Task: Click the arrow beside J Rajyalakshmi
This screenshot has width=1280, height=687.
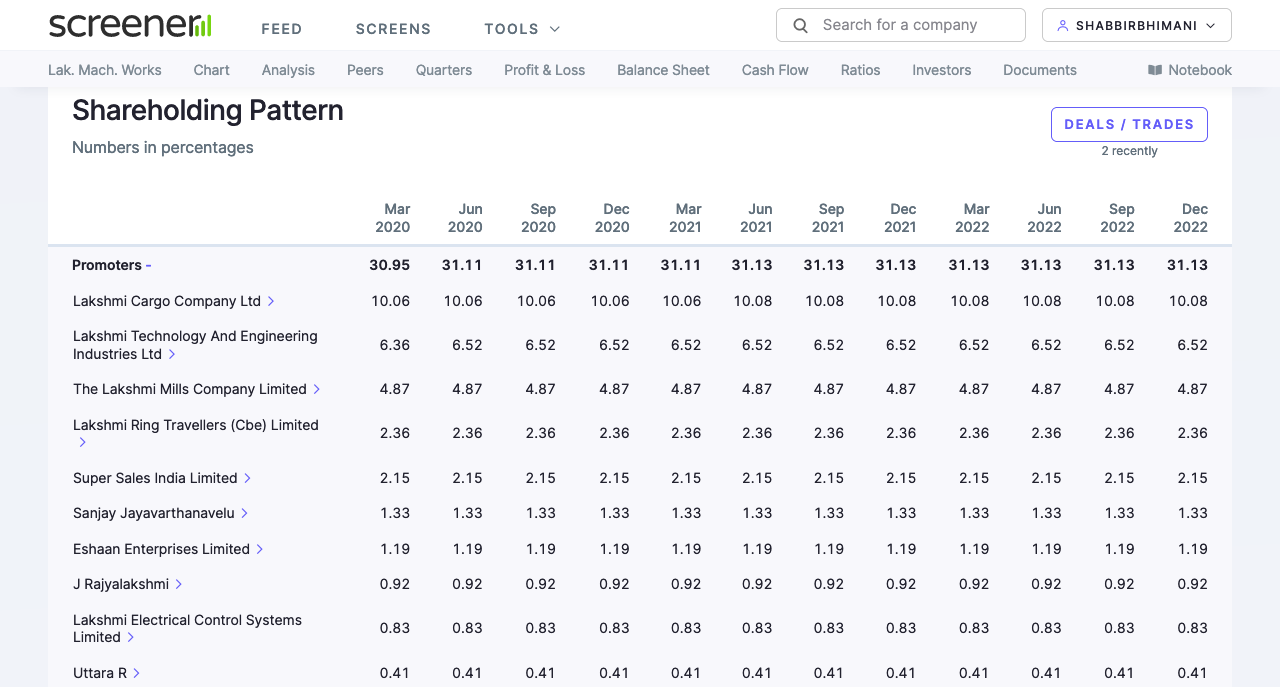Action: click(x=179, y=584)
